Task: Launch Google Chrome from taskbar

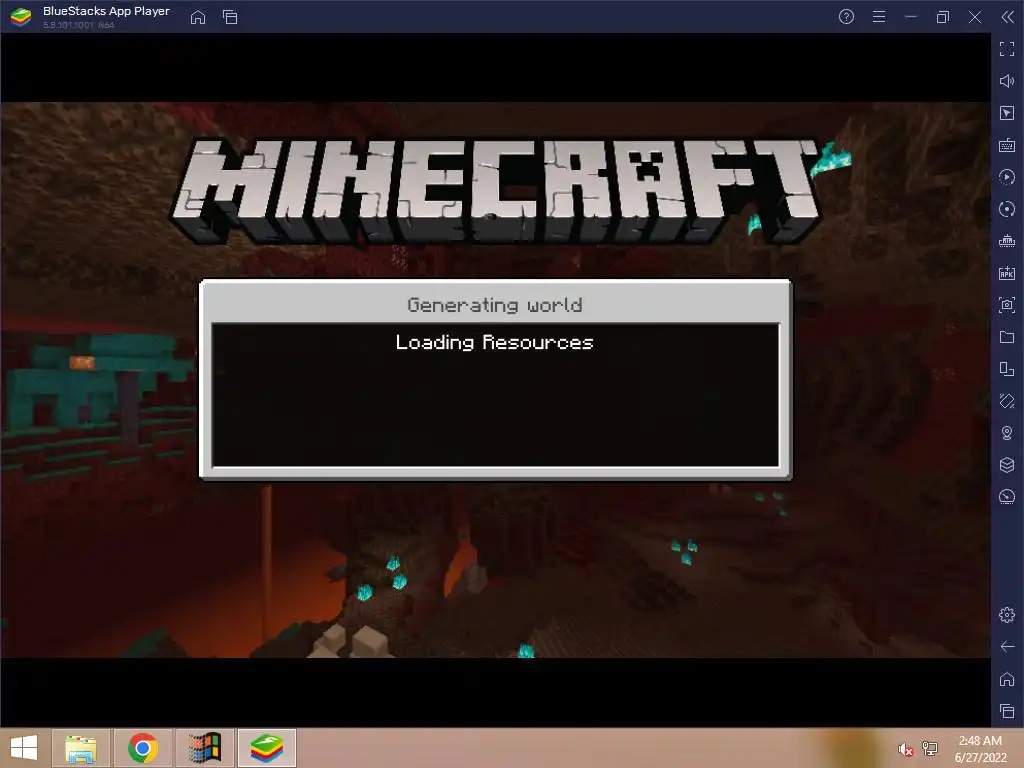Action: [143, 748]
